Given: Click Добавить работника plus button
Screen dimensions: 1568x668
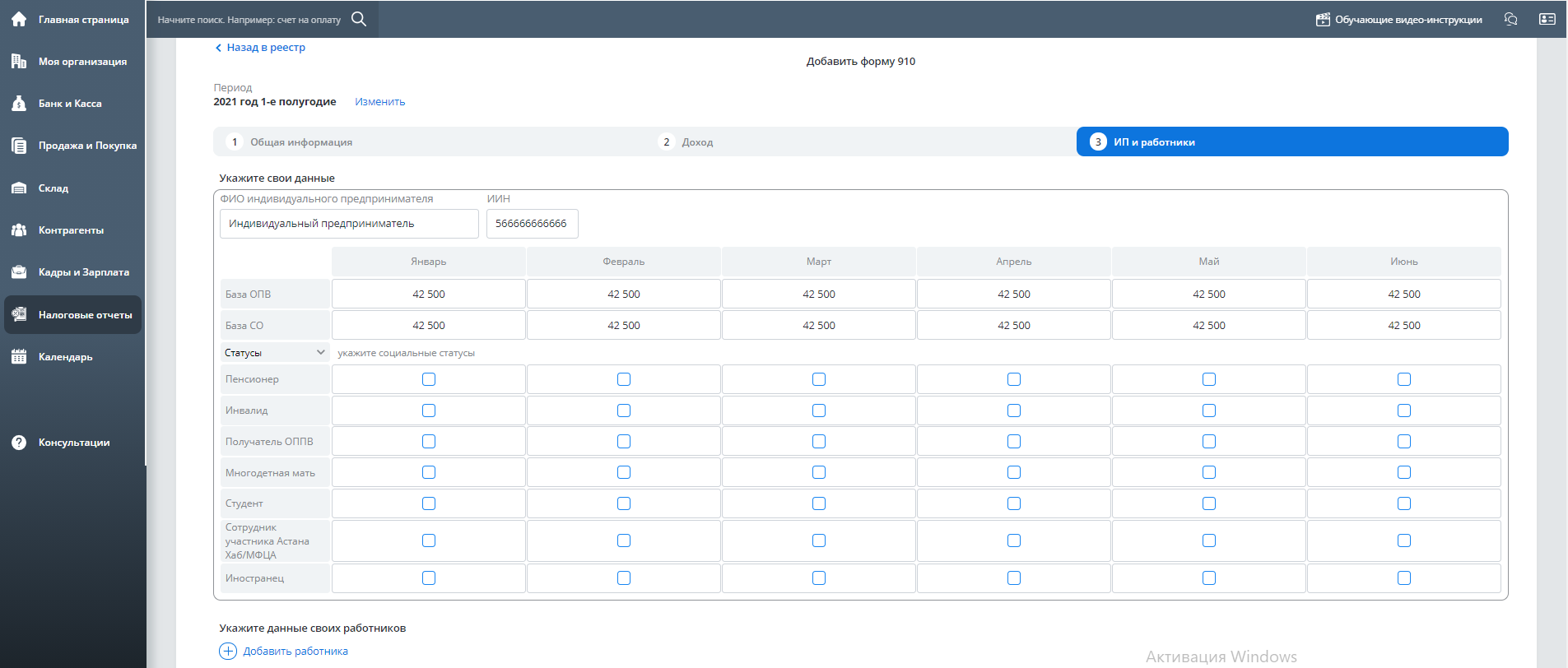Looking at the screenshot, I should tap(228, 651).
